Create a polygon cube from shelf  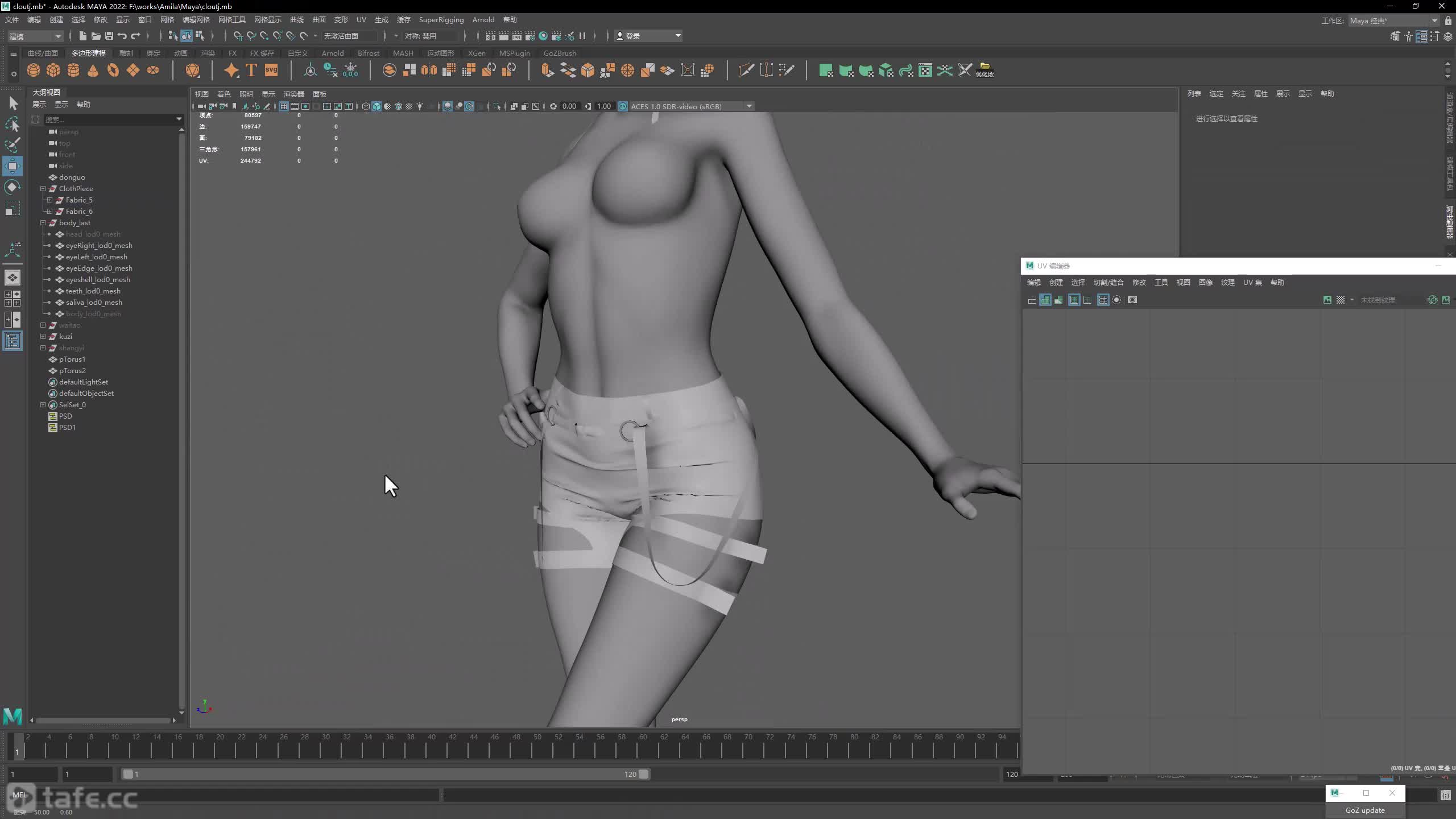[x=53, y=70]
